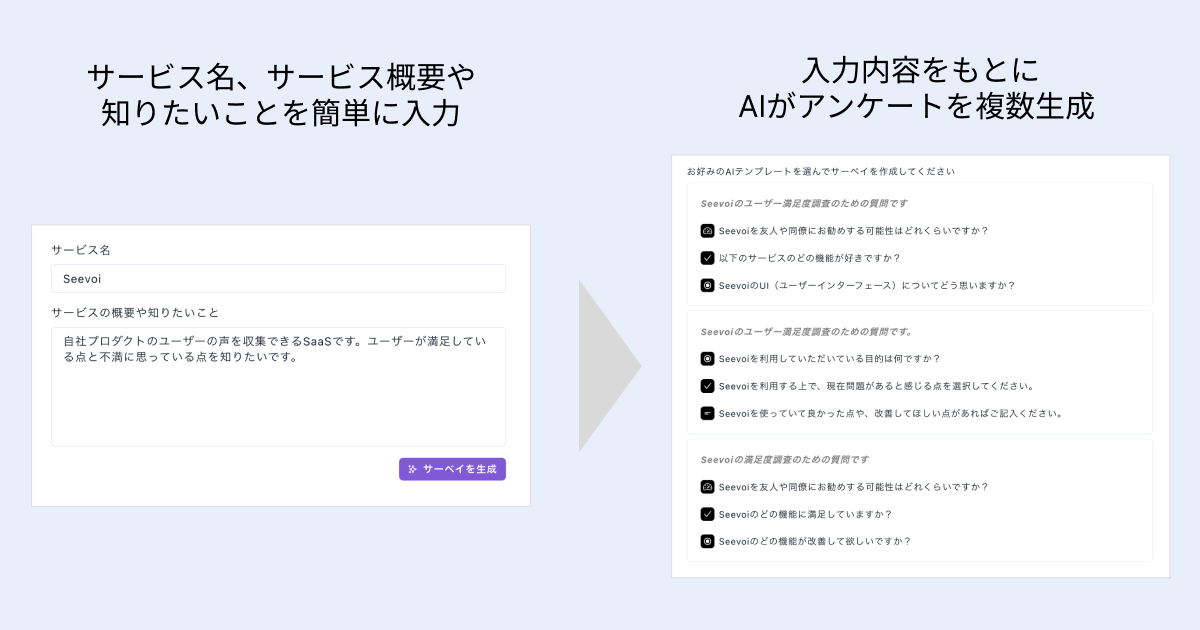1200x630 pixels.
Task: Focus the サービス名 input containing Seevoi
Action: point(278,279)
